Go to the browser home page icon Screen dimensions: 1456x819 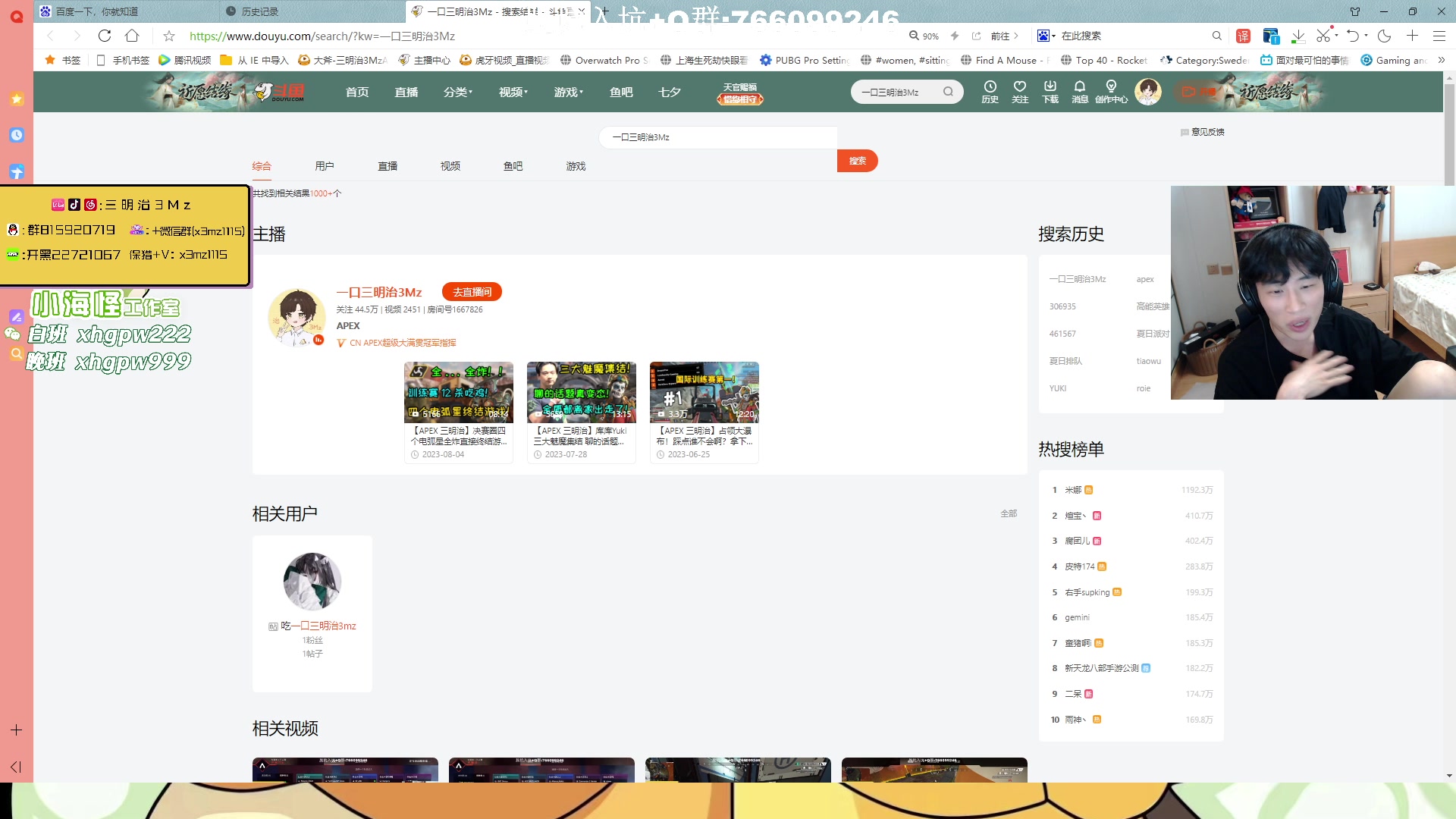coord(132,36)
